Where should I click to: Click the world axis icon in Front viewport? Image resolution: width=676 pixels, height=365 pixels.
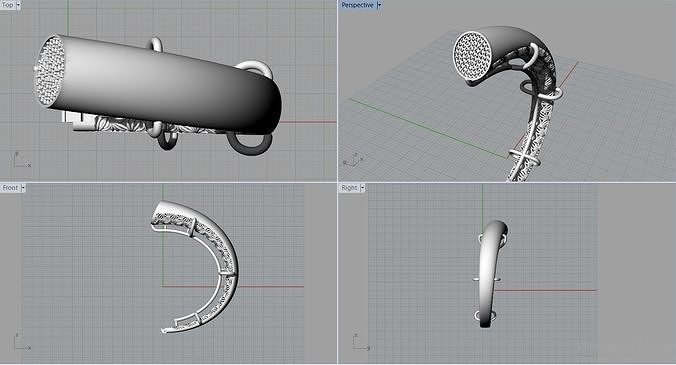click(x=21, y=342)
